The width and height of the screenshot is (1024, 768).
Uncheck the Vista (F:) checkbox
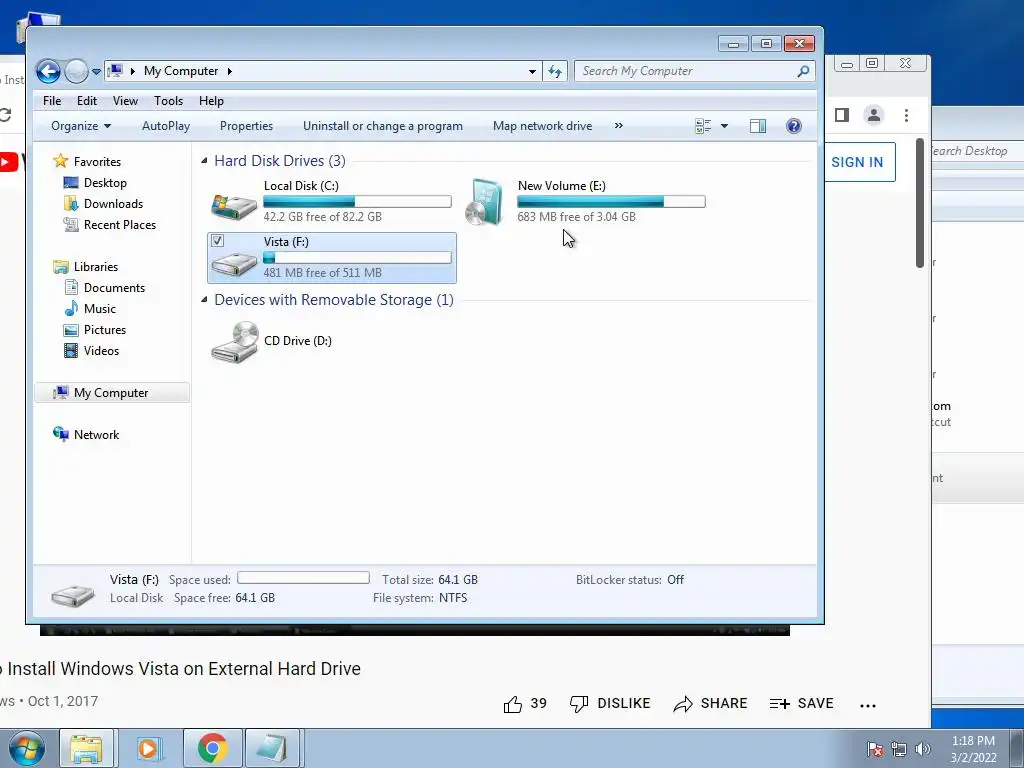(217, 241)
